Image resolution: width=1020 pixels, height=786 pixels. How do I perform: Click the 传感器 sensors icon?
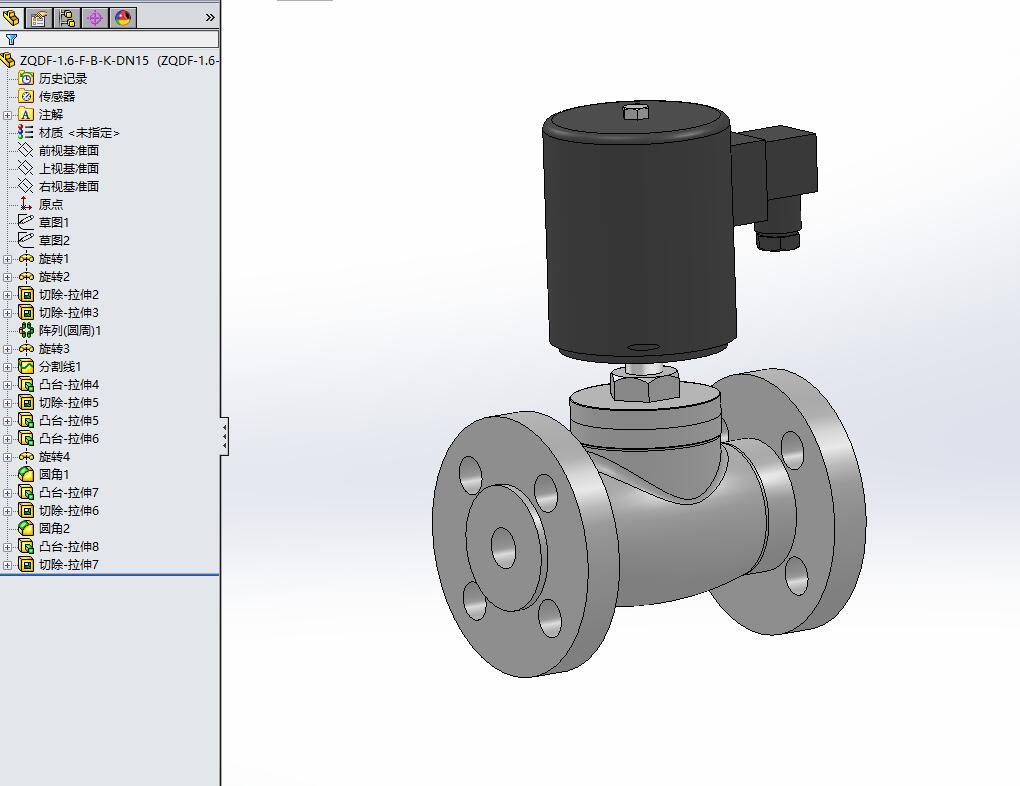25,96
